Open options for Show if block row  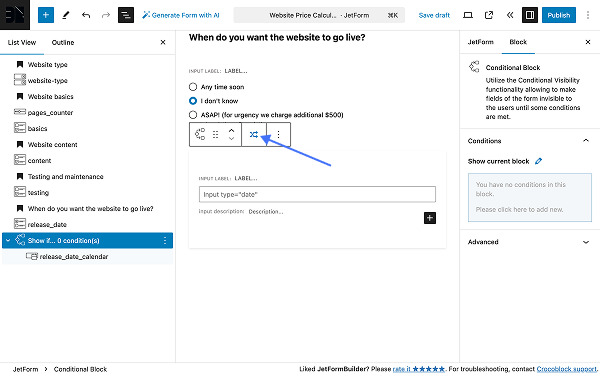tap(165, 241)
